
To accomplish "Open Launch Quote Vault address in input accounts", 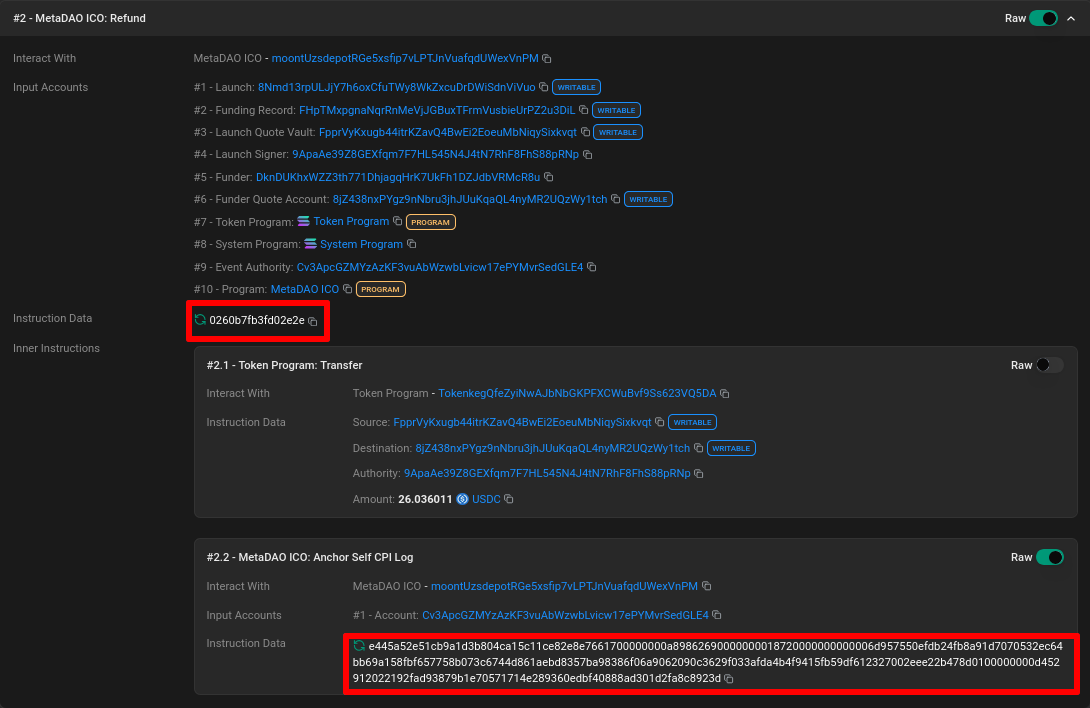I will [x=448, y=132].
